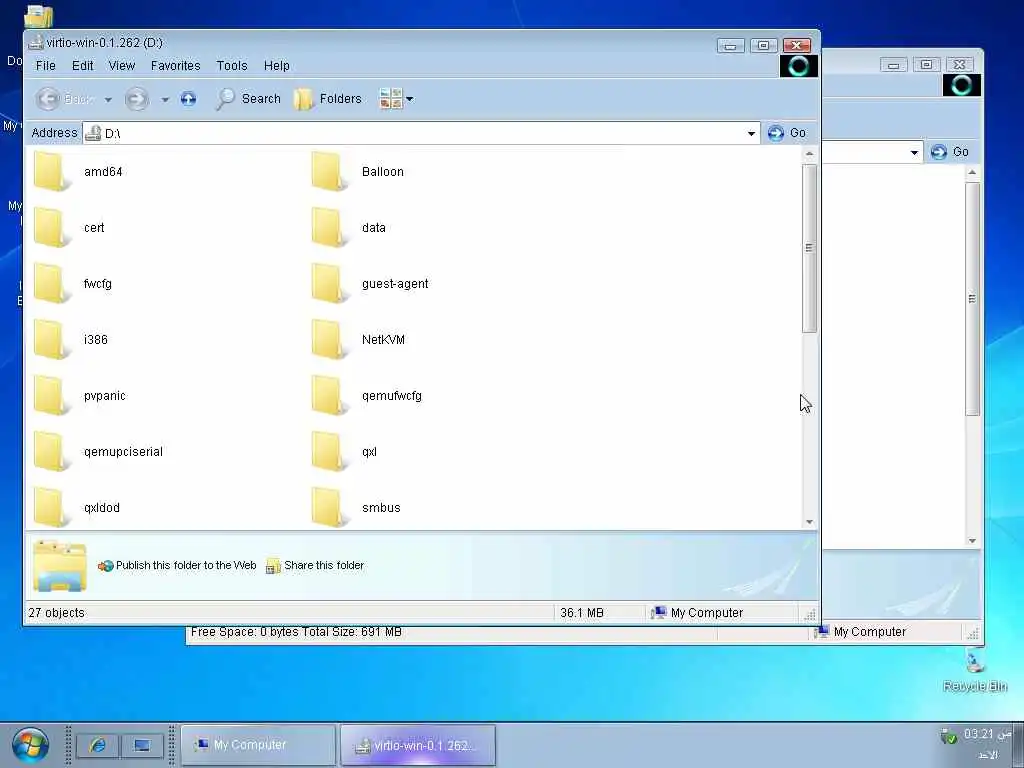Screen dimensions: 1024x768
Task: Open the Edit menu
Action: (x=82, y=65)
